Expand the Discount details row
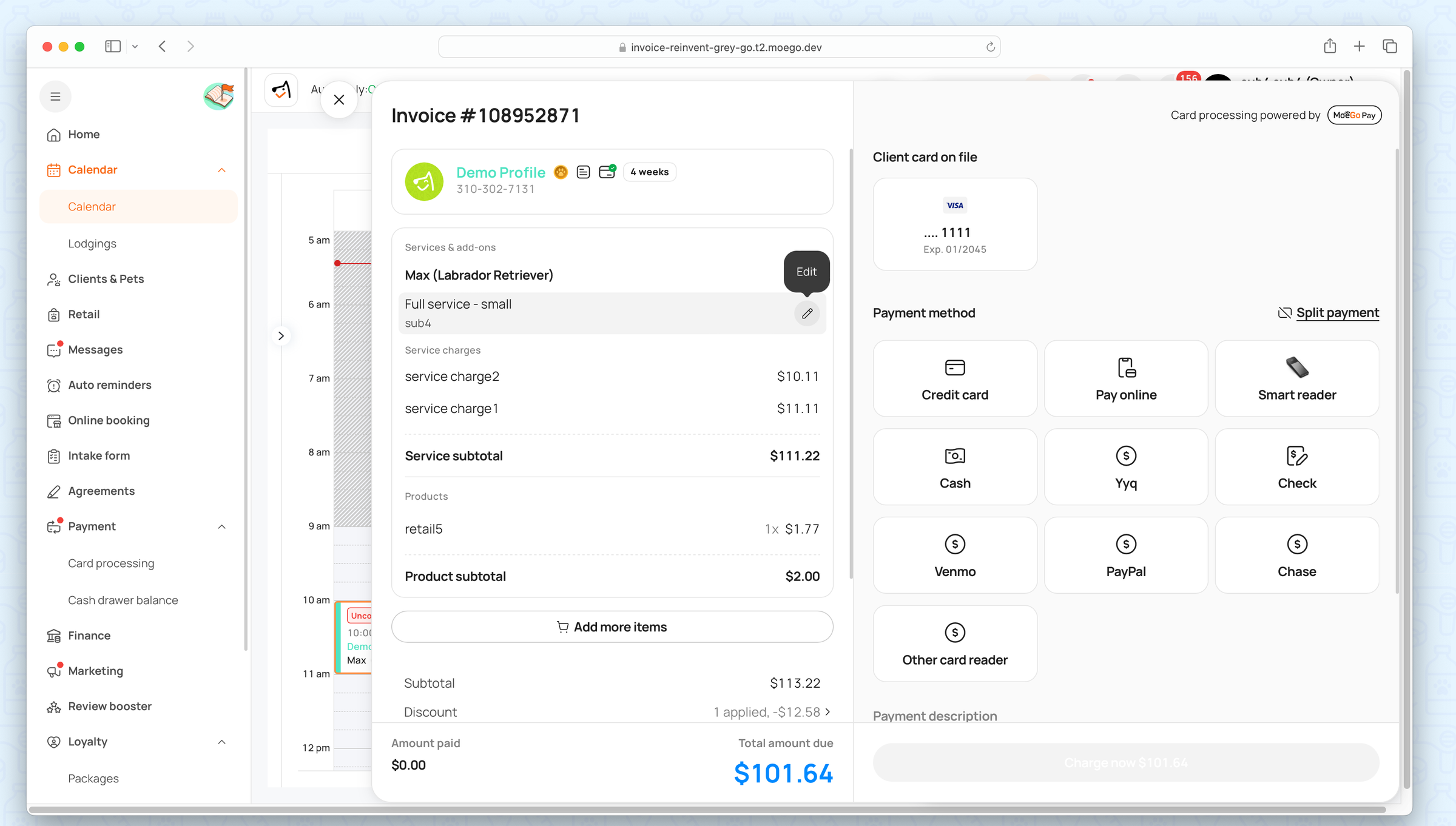 (x=829, y=711)
